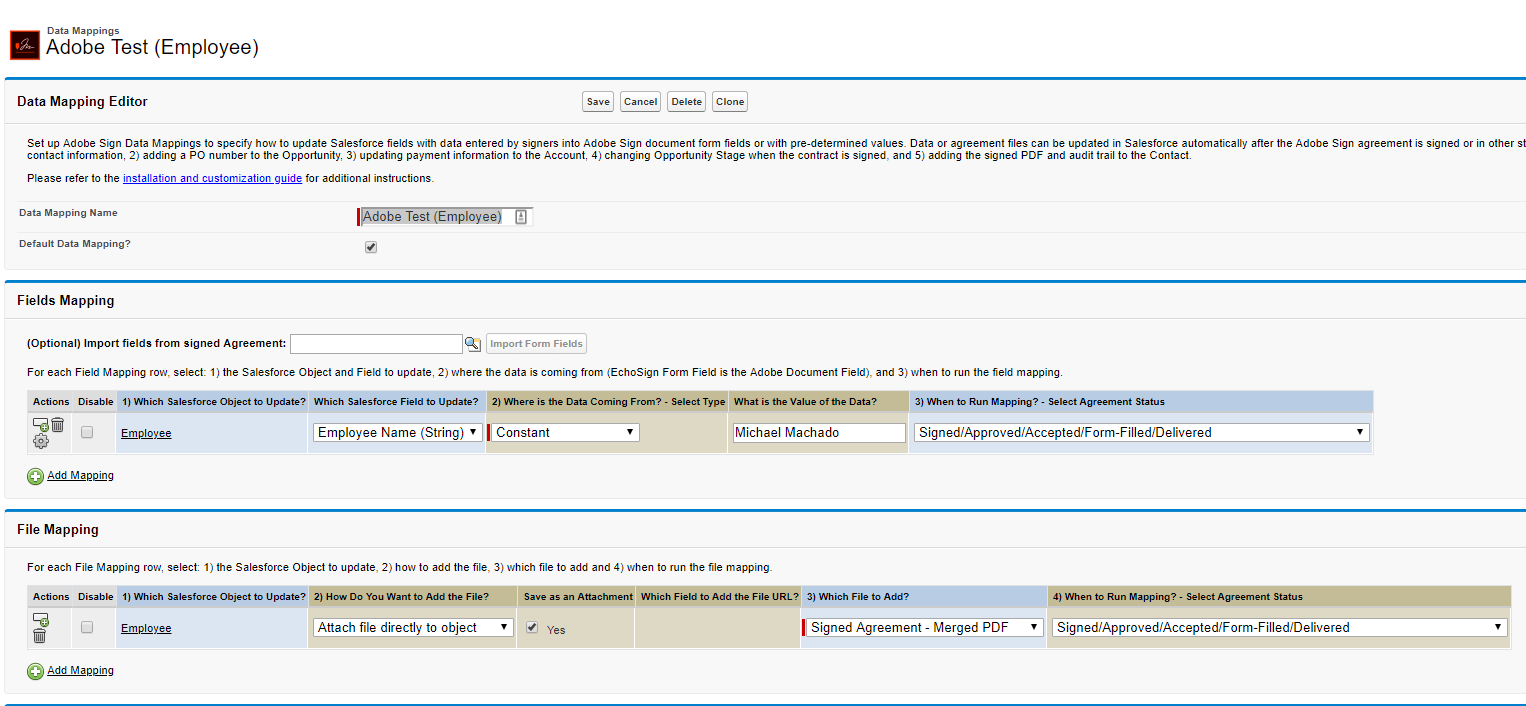Open the gear settings icon in Fields Mapping row
1526x706 pixels.
41,441
